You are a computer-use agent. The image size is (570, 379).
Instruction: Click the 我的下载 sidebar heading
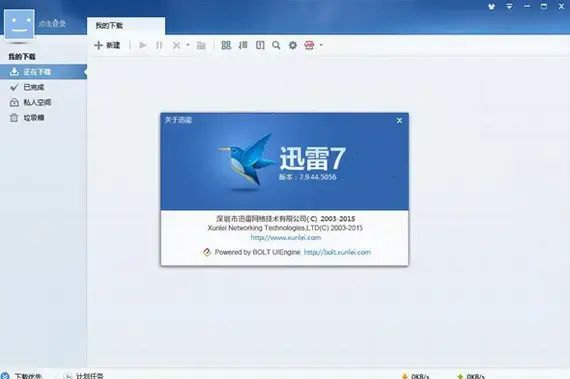(22, 57)
